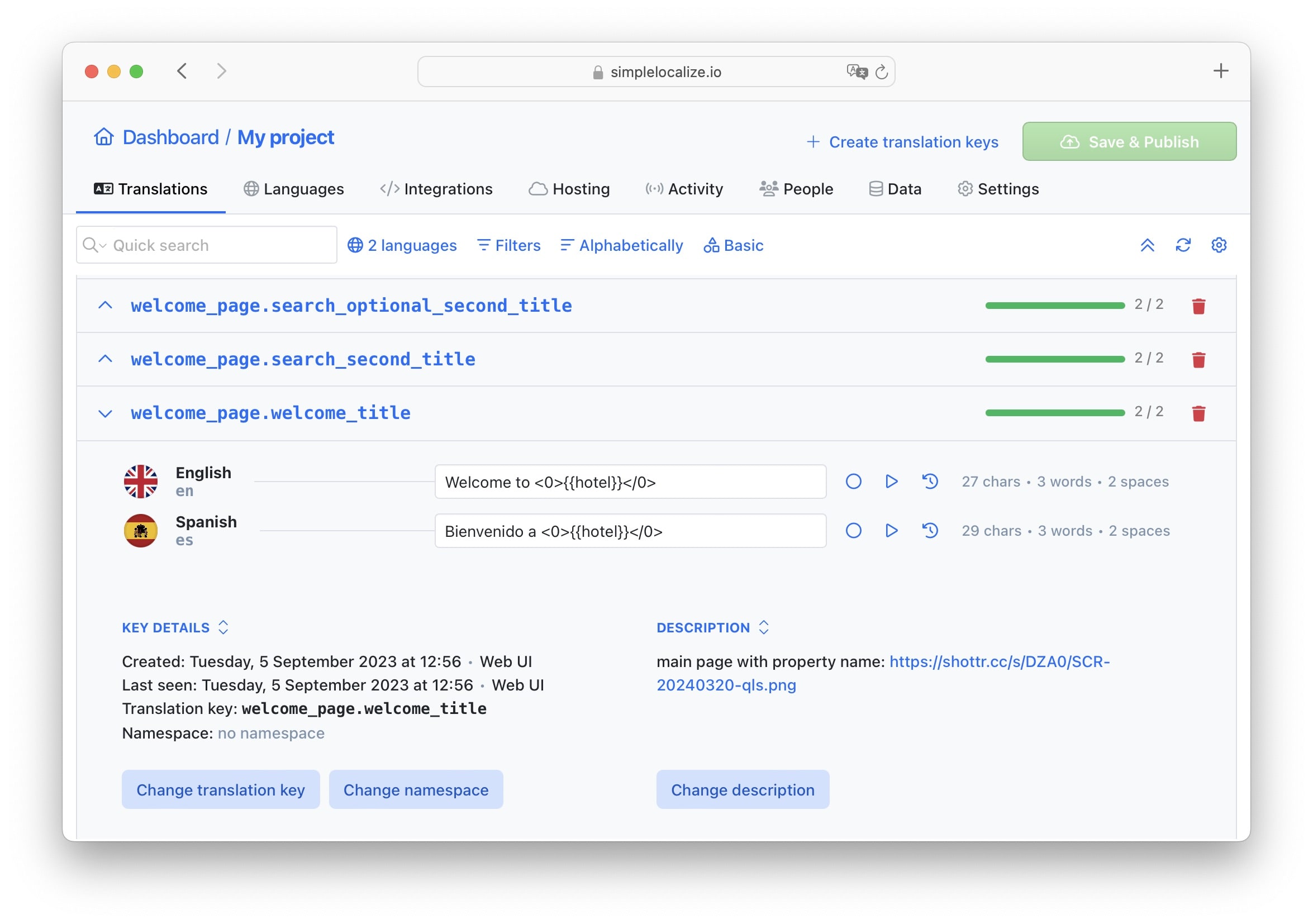Viewport: 1313px width, 924px height.
Task: Expand welcome_page.search_second_title row
Action: click(105, 359)
